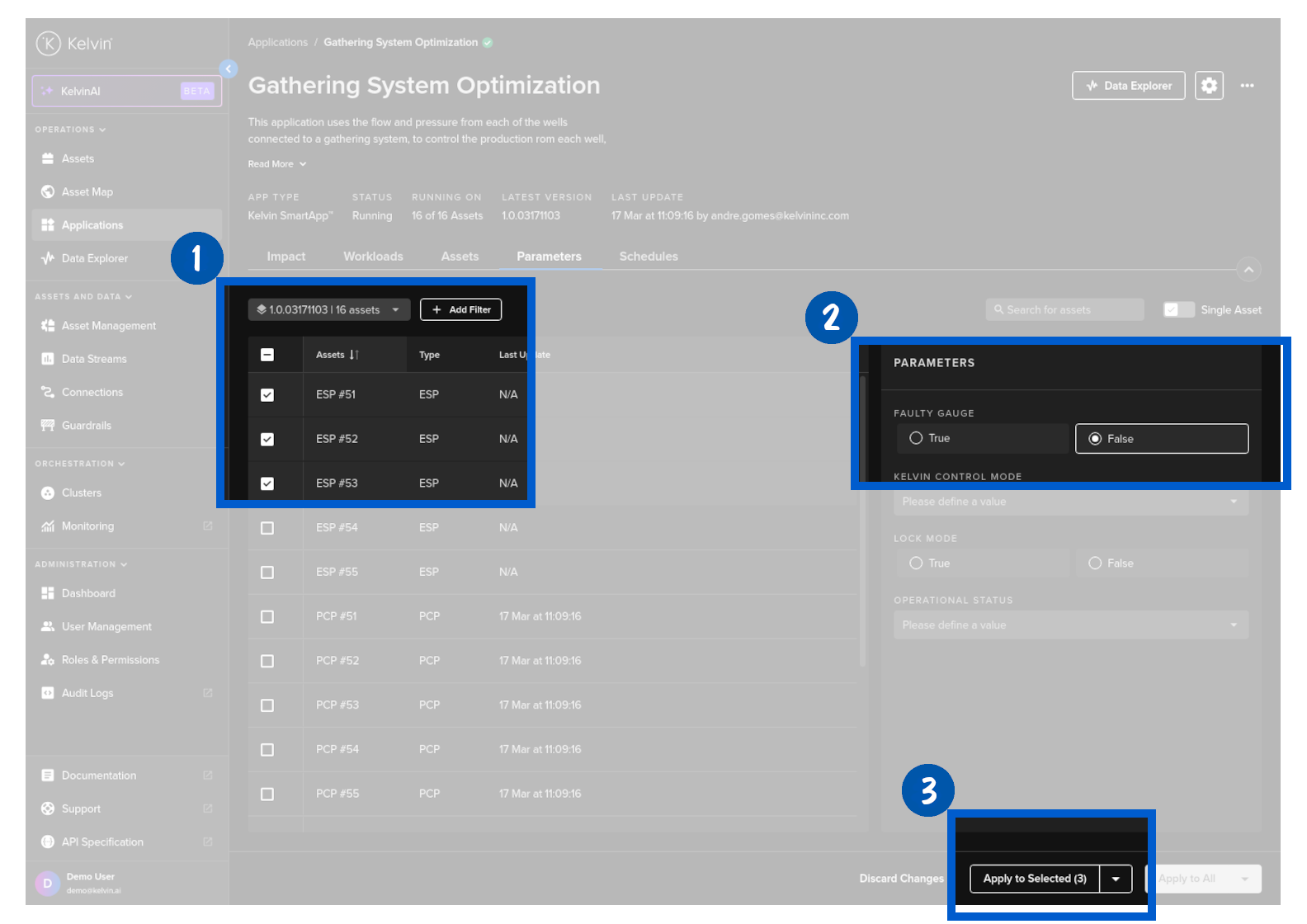This screenshot has width=1307, height=924.
Task: Switch to the Workloads tab
Action: pos(373,257)
